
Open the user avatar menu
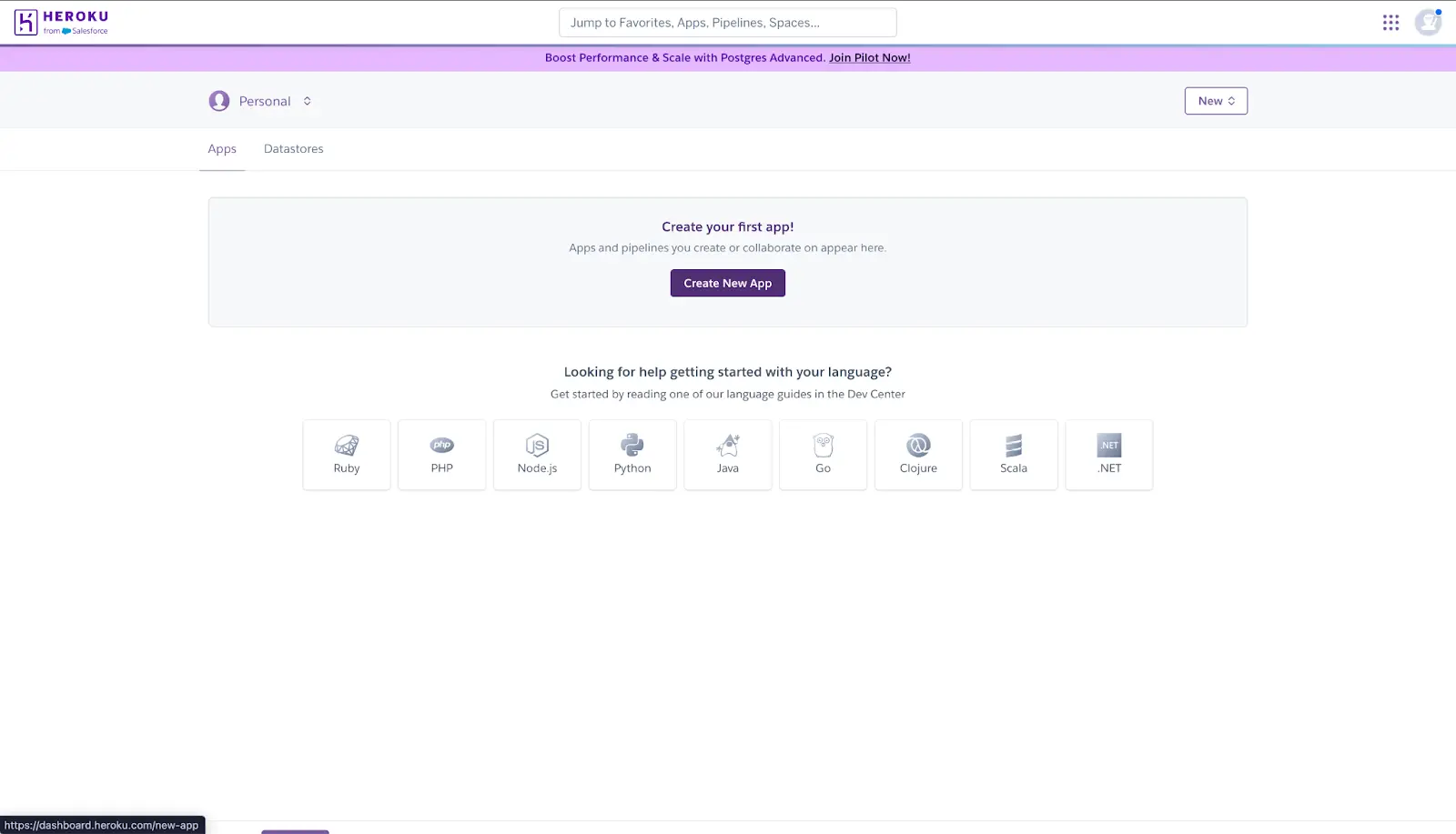pyautogui.click(x=1427, y=22)
